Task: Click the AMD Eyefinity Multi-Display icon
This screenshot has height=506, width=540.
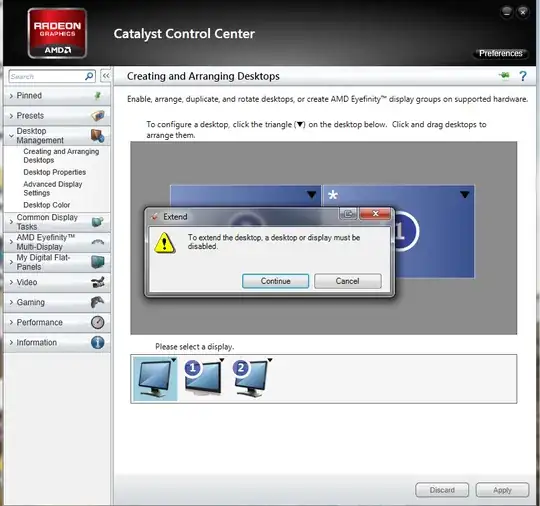Action: tap(98, 242)
